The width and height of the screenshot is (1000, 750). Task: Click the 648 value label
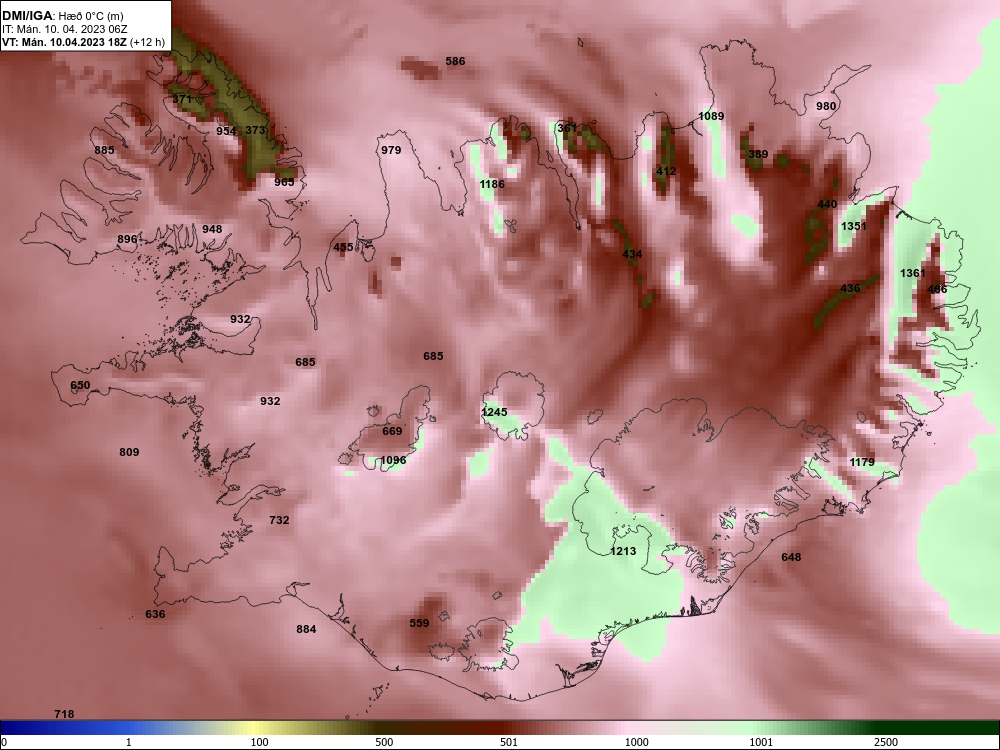791,557
